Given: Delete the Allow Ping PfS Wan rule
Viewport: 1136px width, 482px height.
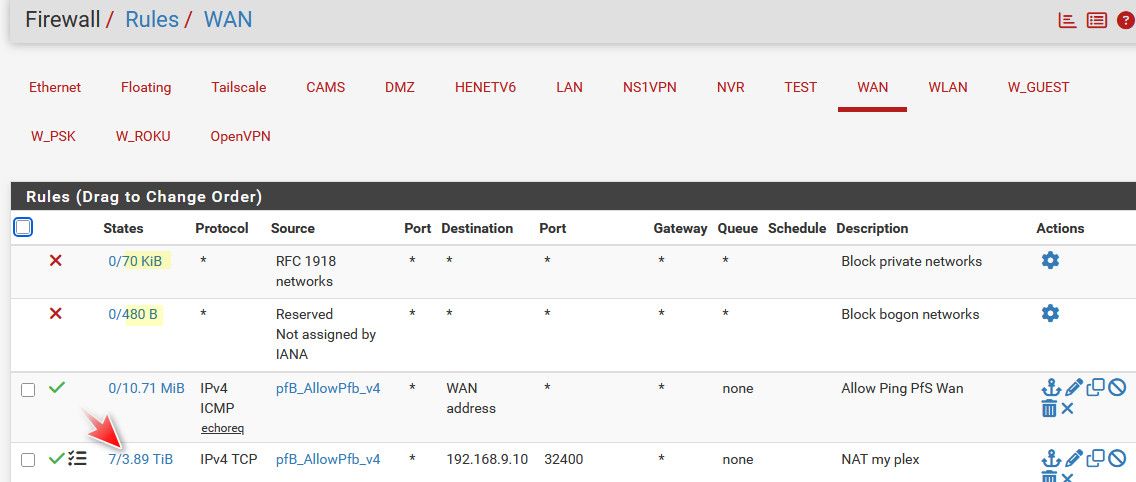Looking at the screenshot, I should coord(1049,408).
